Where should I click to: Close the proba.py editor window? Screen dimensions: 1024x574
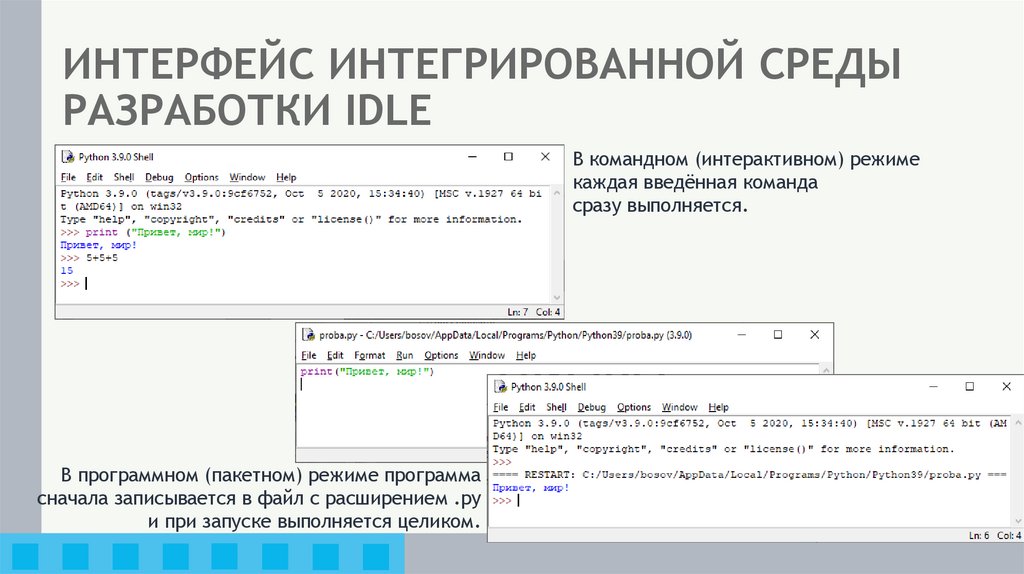(814, 334)
